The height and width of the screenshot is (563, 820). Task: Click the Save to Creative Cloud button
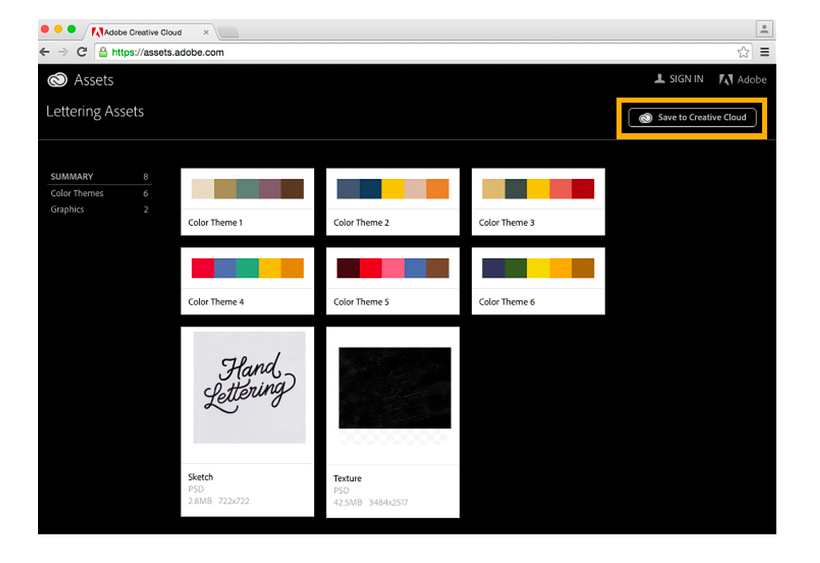pos(693,117)
